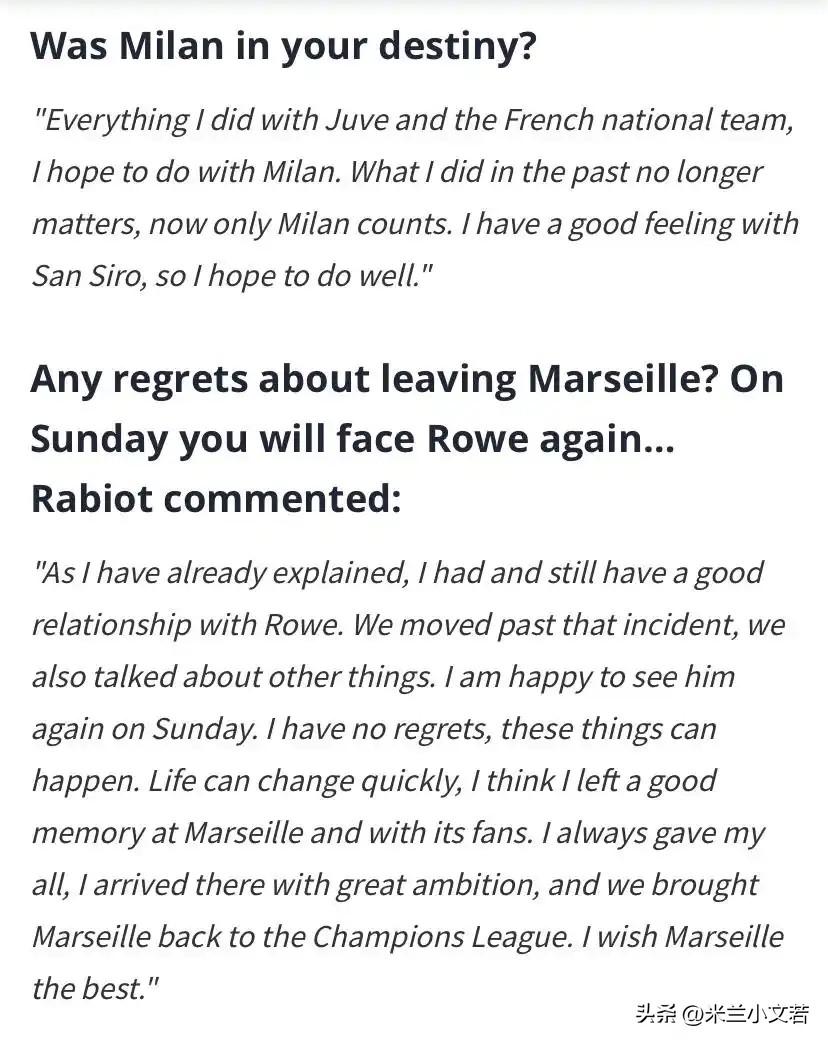Click the 'Rabiot commented:' heading line
828x1043 pixels.
pyautogui.click(x=216, y=499)
